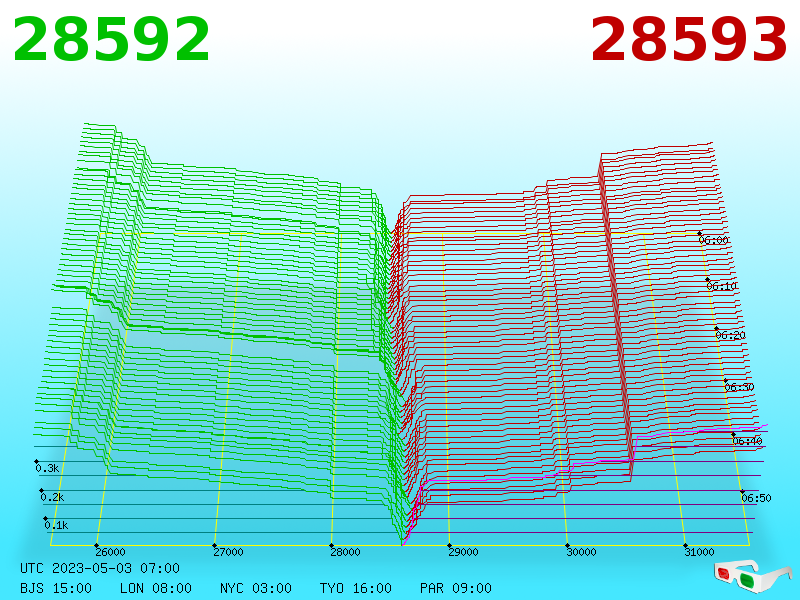Viewport: 800px width, 600px height.
Task: Click the 06:10 time axis label
Action: (721, 286)
